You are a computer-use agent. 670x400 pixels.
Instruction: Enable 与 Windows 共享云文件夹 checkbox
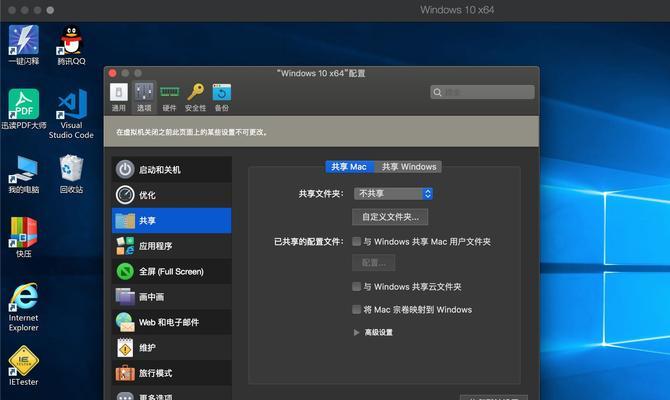point(356,286)
